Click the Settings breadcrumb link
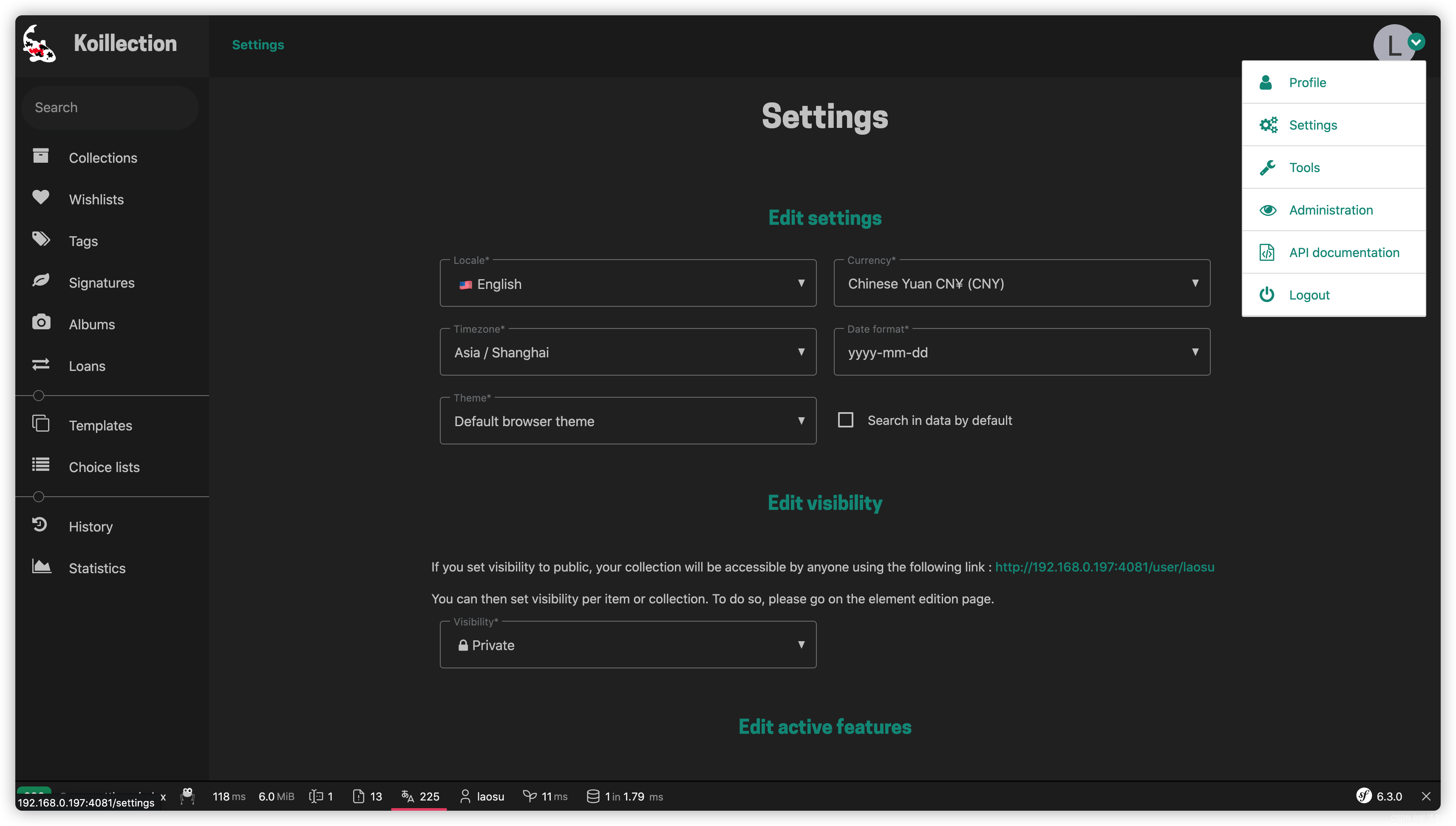 pos(258,45)
